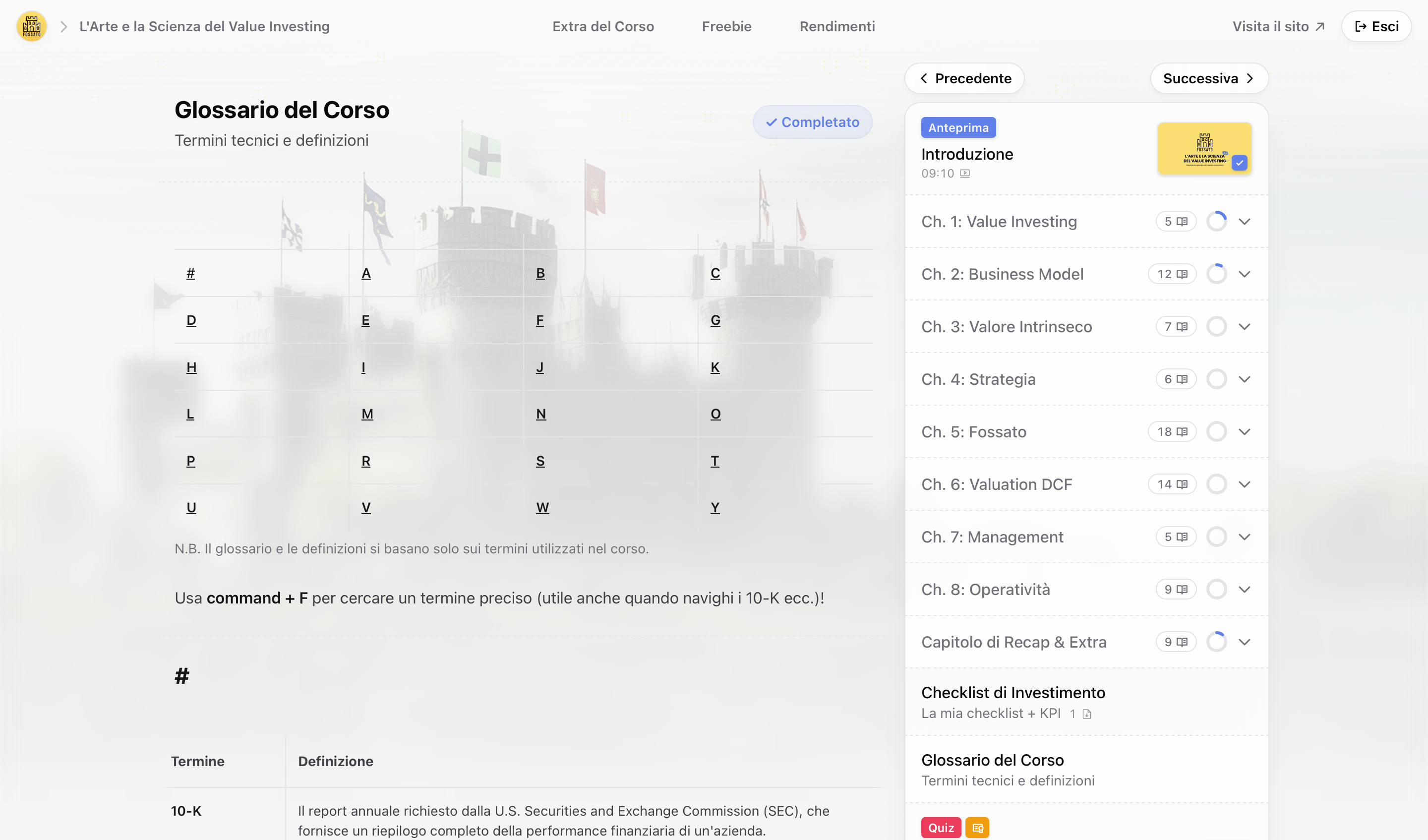Click the red Quiz badge
This screenshot has width=1428, height=840.
coord(941,828)
